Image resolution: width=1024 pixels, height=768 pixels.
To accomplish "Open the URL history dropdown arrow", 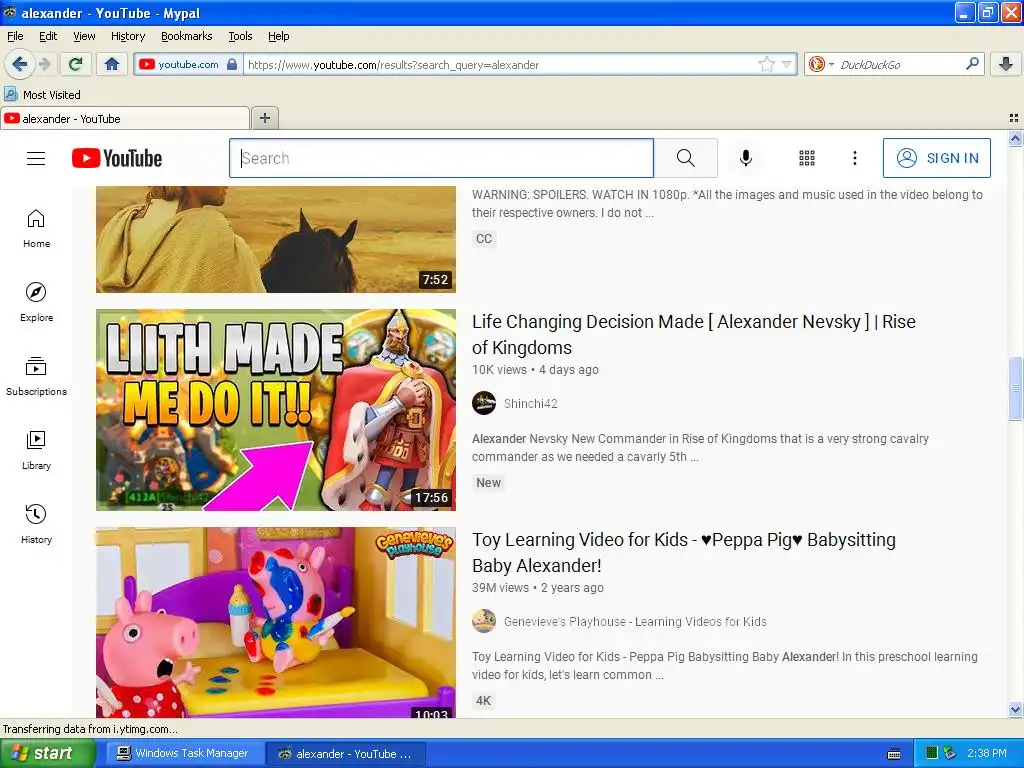I will point(786,64).
